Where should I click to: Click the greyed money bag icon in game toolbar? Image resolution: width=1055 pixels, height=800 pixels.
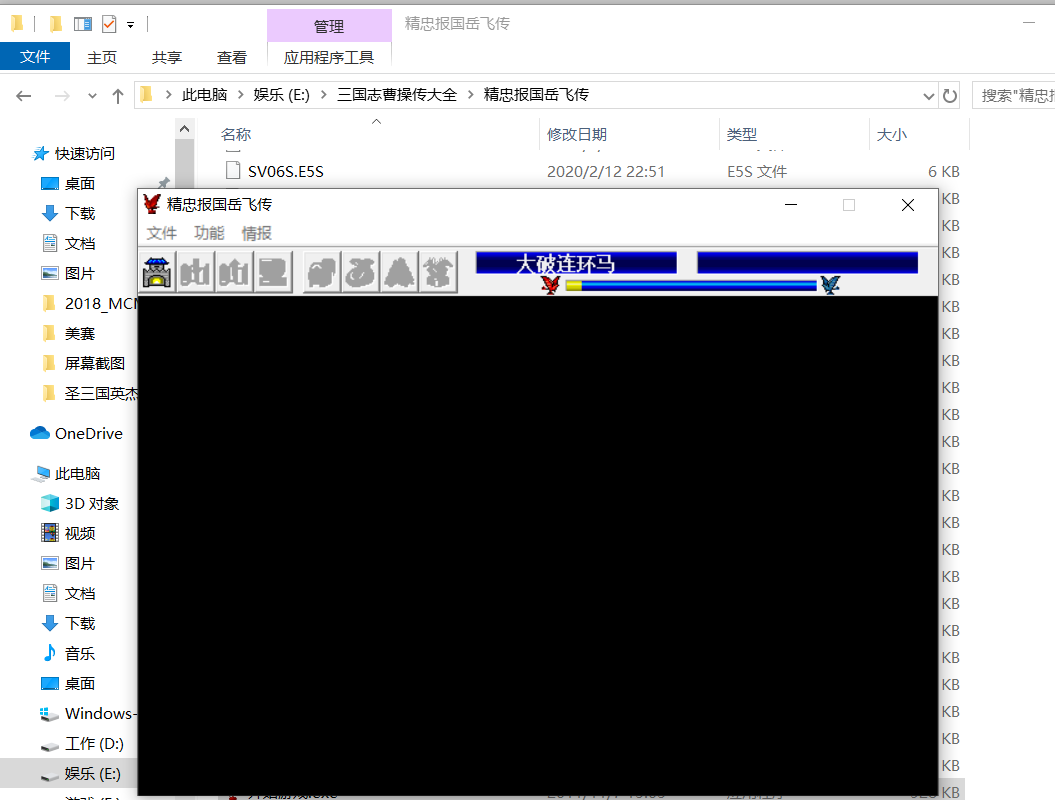click(361, 272)
